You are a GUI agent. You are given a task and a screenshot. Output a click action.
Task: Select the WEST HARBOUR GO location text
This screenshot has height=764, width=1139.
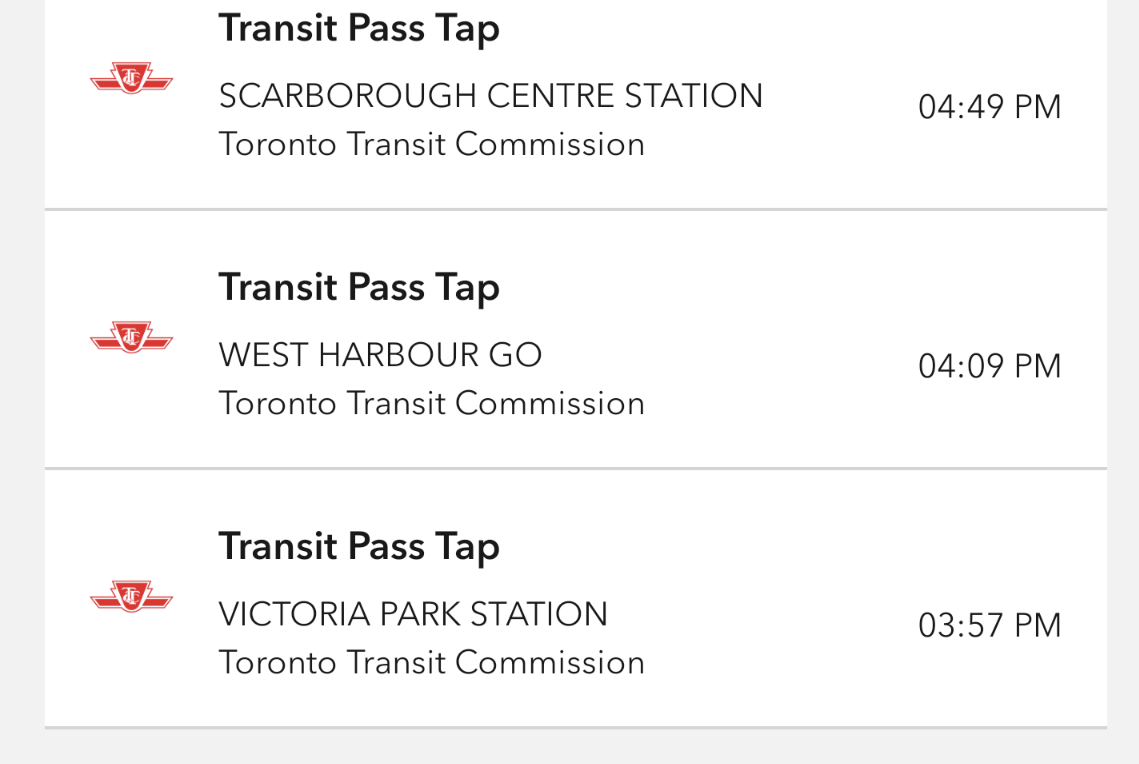(380, 355)
